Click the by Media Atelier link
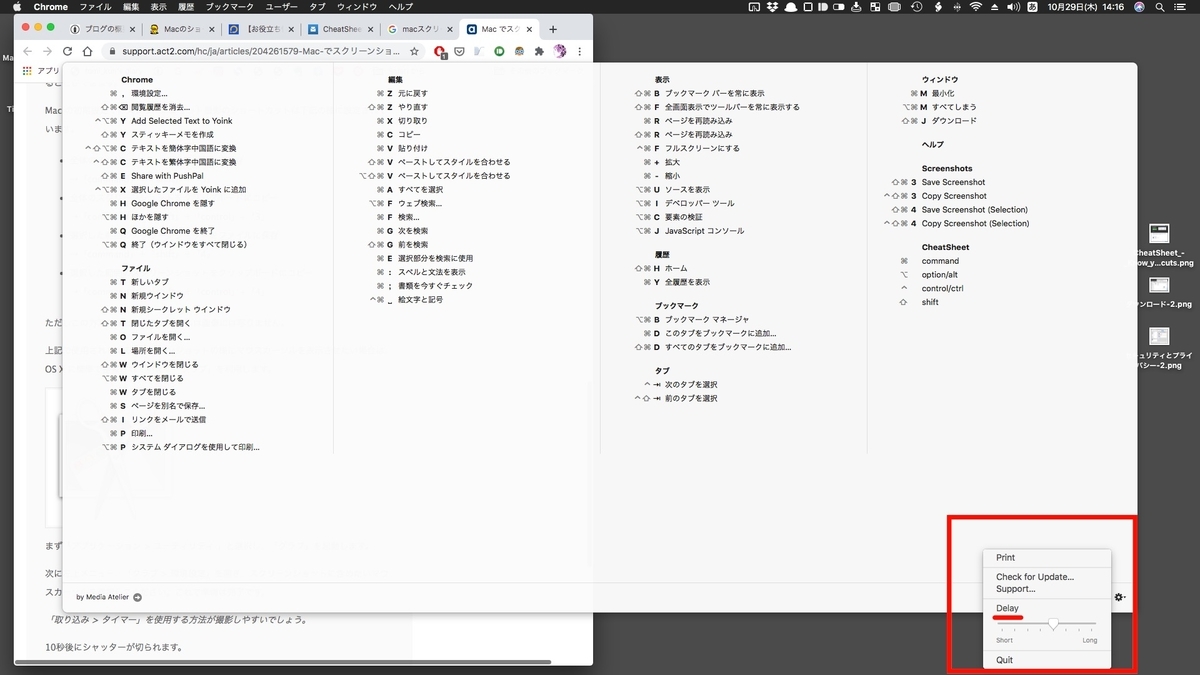 (x=101, y=597)
